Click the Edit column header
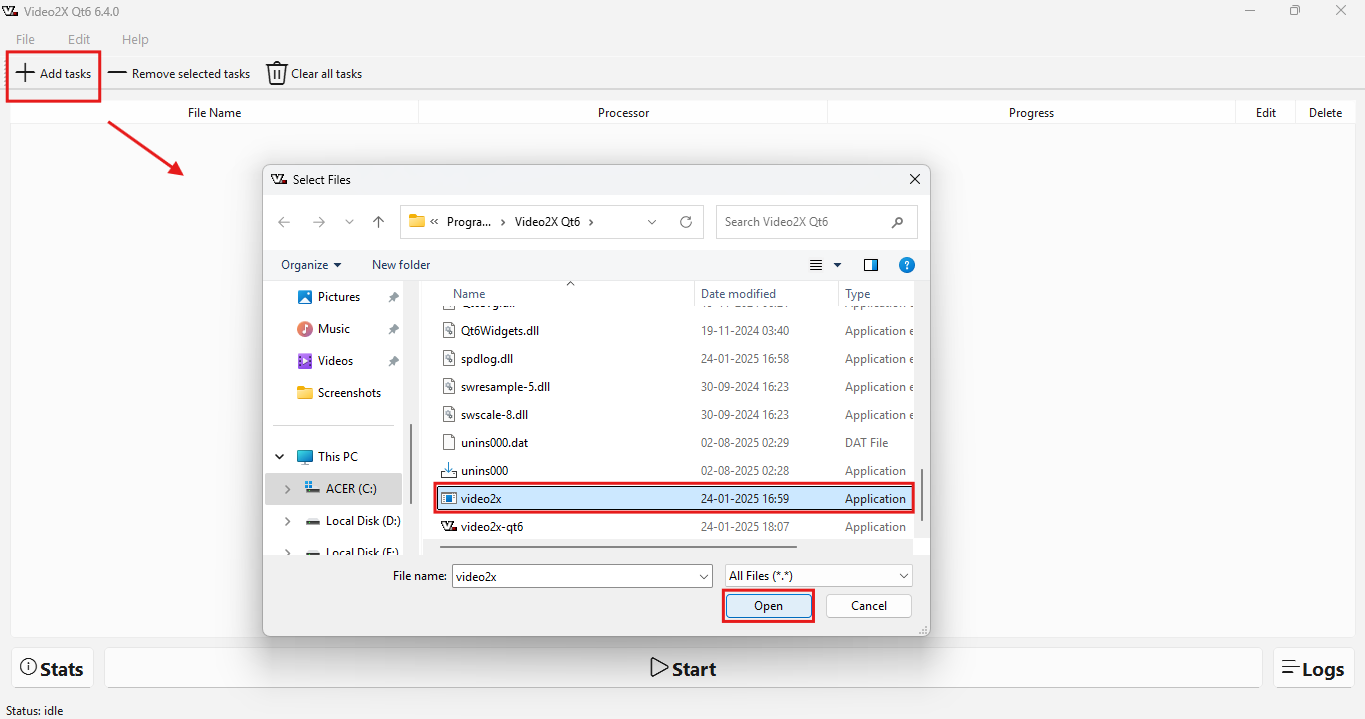The width and height of the screenshot is (1365, 719). coord(1266,113)
